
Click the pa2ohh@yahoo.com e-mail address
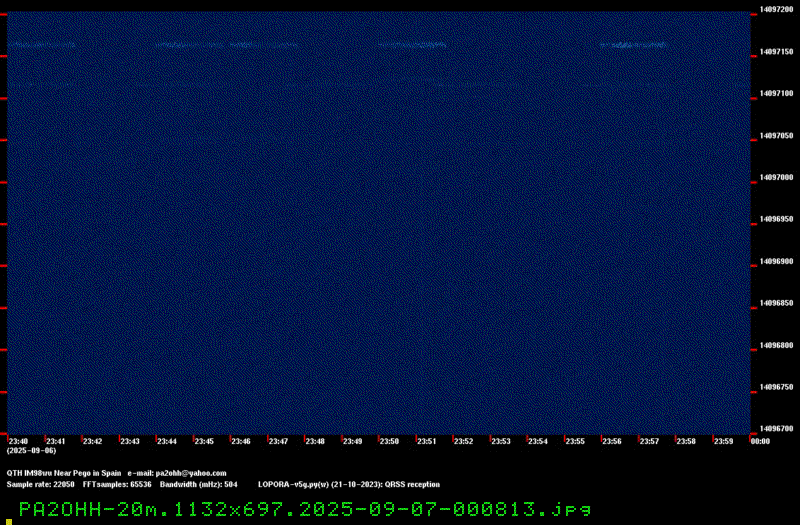tap(191, 473)
